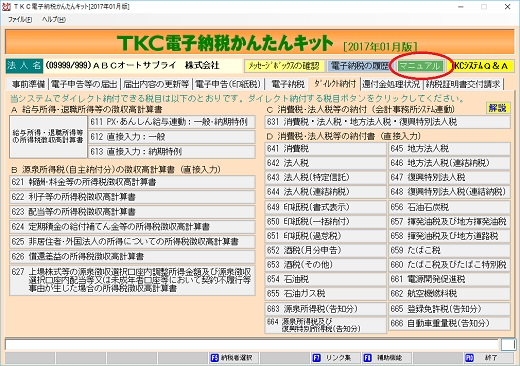Select 666 自動車重量税(告知分) button
520x366 pixels.
449,323
